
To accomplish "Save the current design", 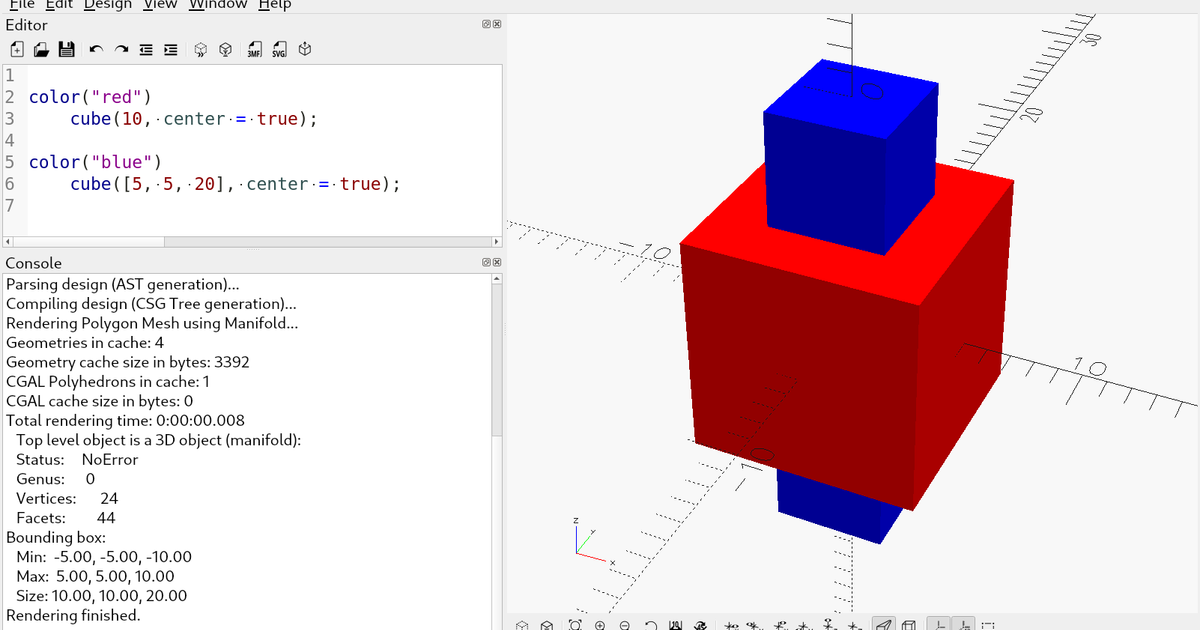I will [66, 48].
